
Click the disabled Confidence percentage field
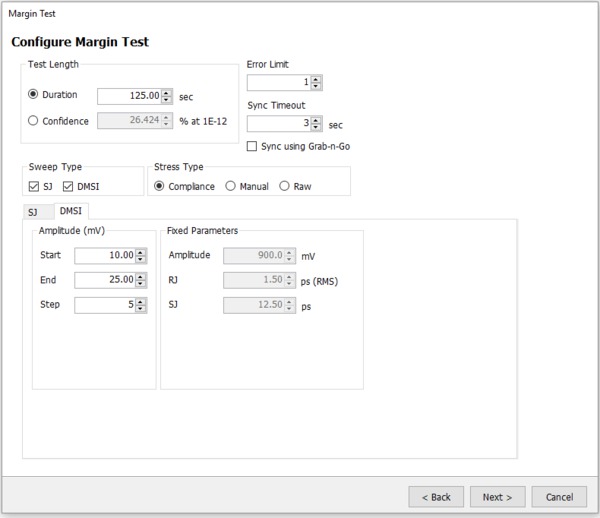click(129, 121)
